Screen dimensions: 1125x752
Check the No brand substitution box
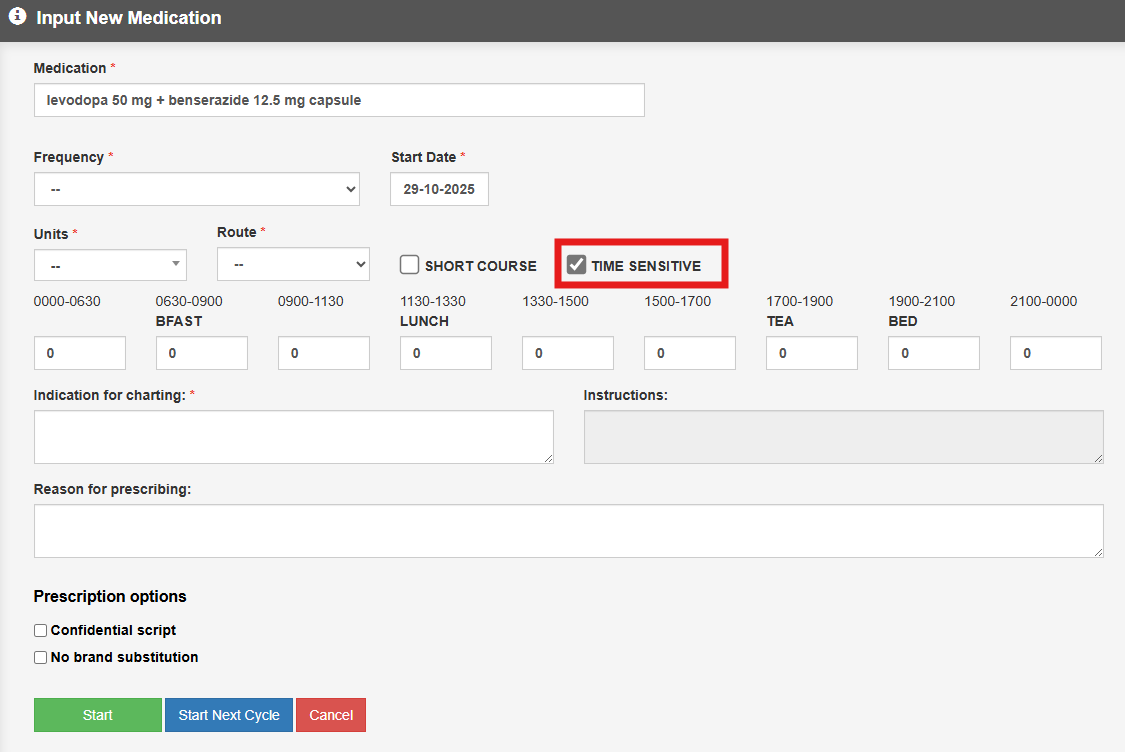point(41,658)
